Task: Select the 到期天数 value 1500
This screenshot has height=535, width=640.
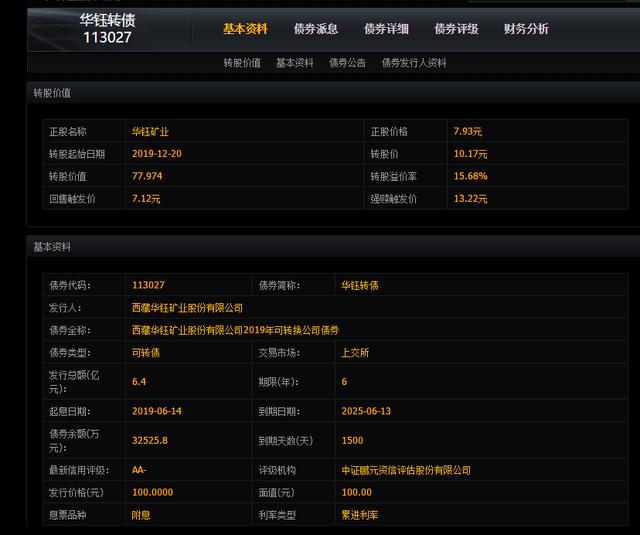Action: tap(352, 440)
